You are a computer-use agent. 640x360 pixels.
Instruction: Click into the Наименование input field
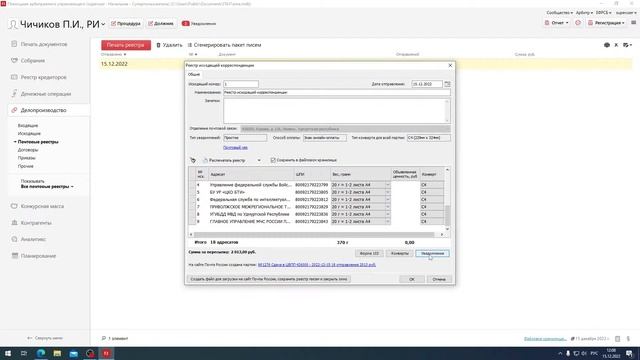pyautogui.click(x=337, y=93)
